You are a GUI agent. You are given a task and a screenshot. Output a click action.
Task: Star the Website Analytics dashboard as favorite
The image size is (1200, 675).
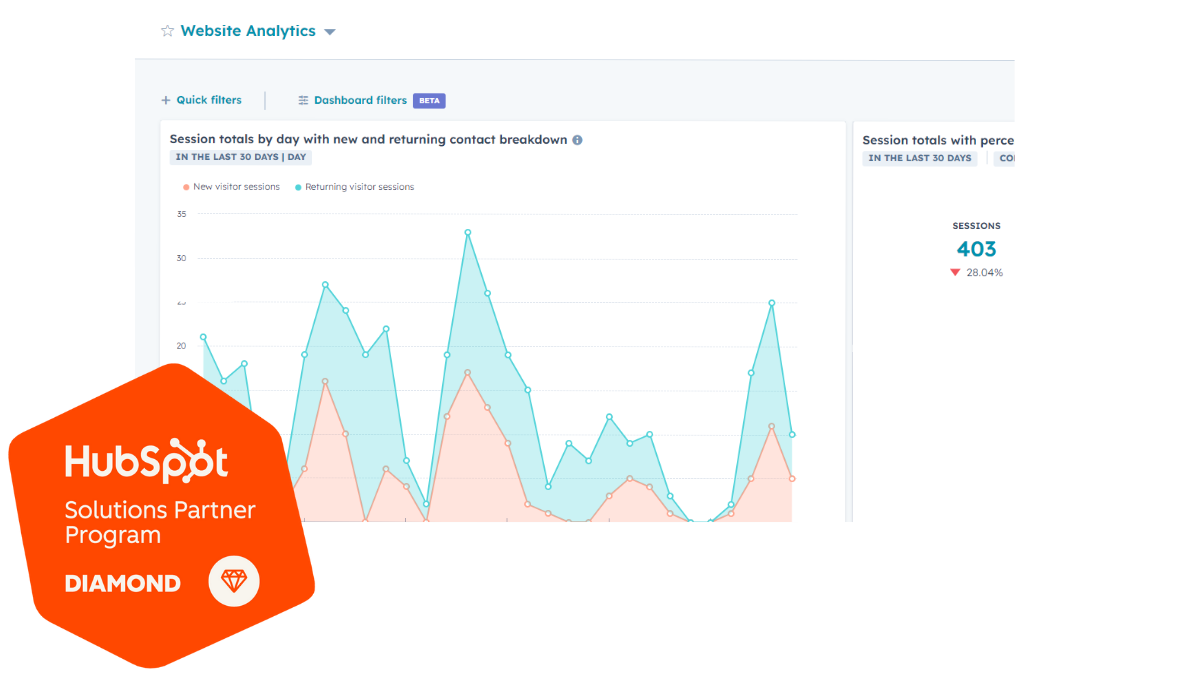click(167, 31)
